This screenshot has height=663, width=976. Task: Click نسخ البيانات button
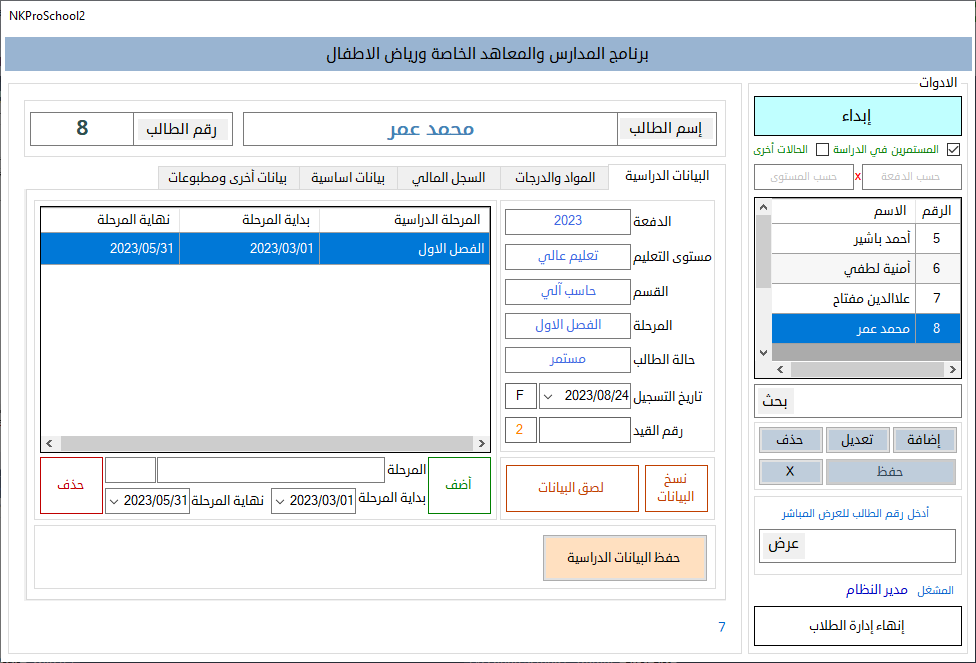click(x=676, y=489)
